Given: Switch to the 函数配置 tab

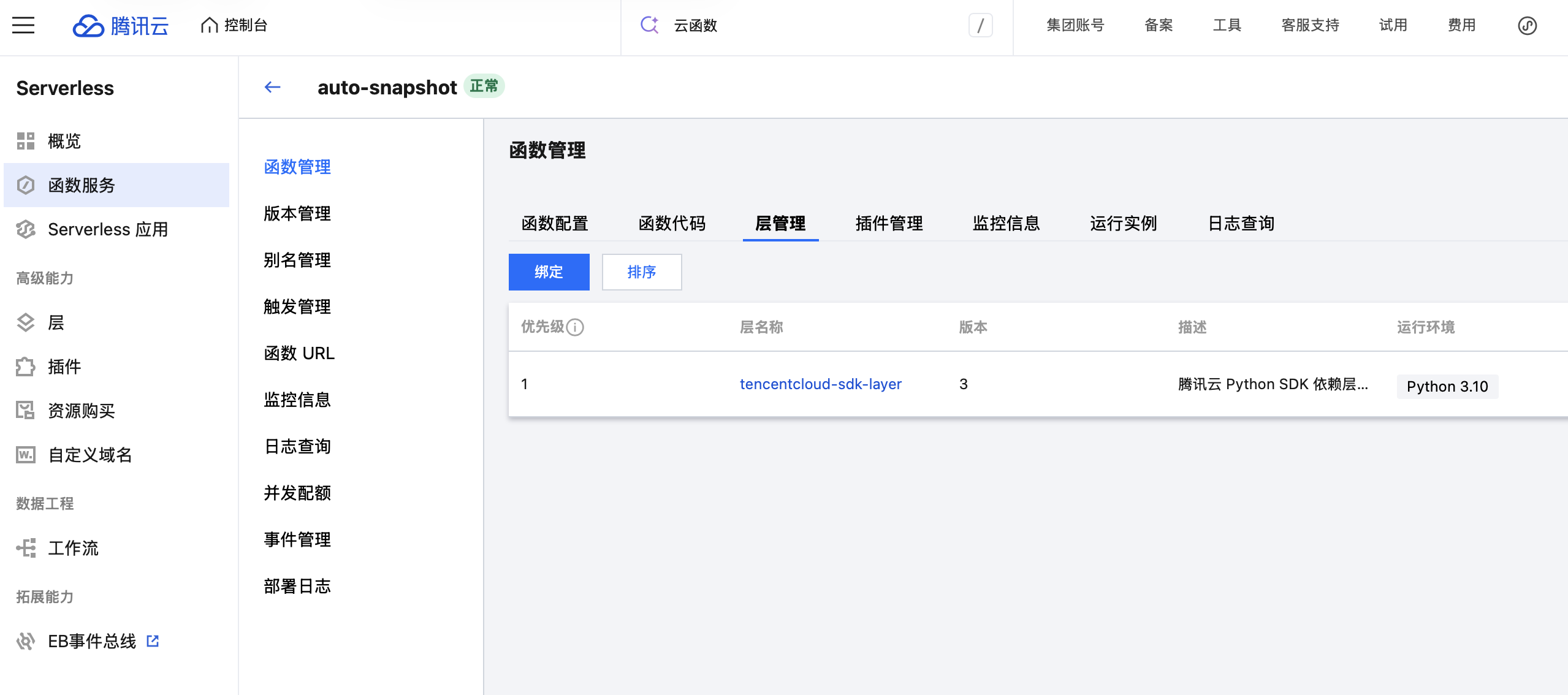Looking at the screenshot, I should (x=555, y=223).
